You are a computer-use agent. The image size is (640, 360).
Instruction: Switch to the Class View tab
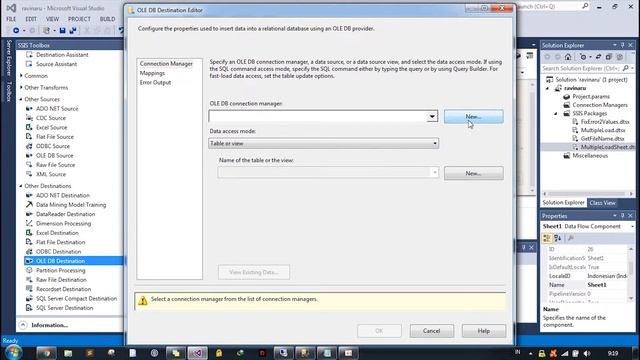pyautogui.click(x=602, y=203)
